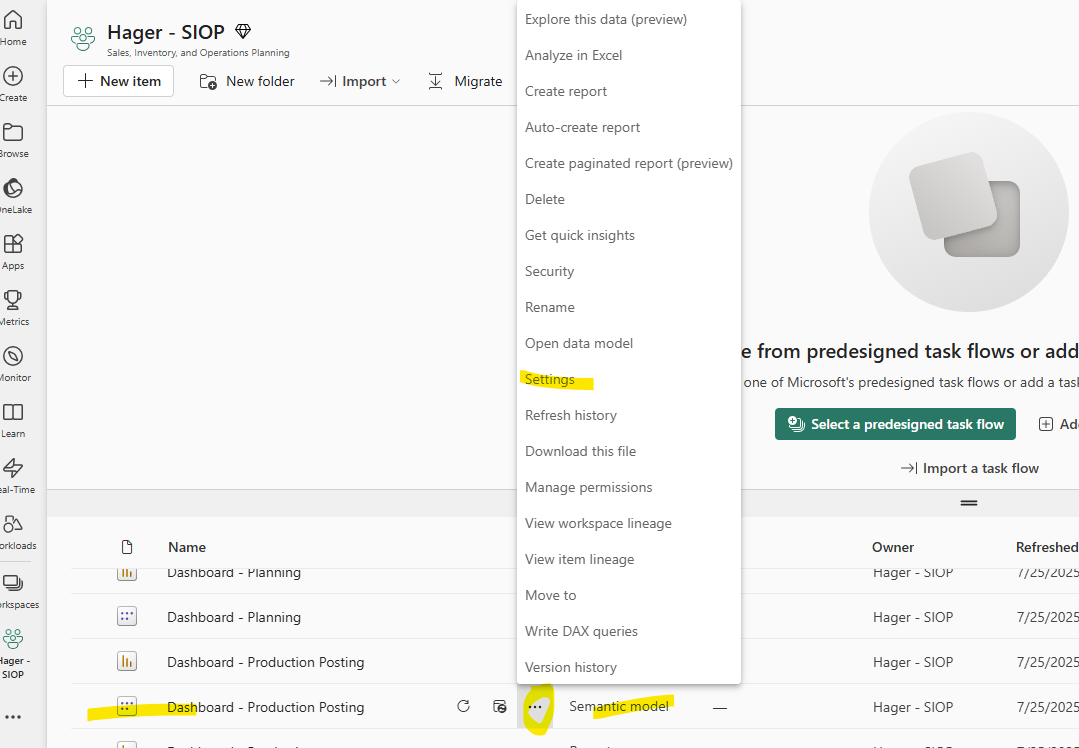The width and height of the screenshot is (1079, 748).
Task: Click the Hager - SIOP workspace title
Action: (x=166, y=32)
